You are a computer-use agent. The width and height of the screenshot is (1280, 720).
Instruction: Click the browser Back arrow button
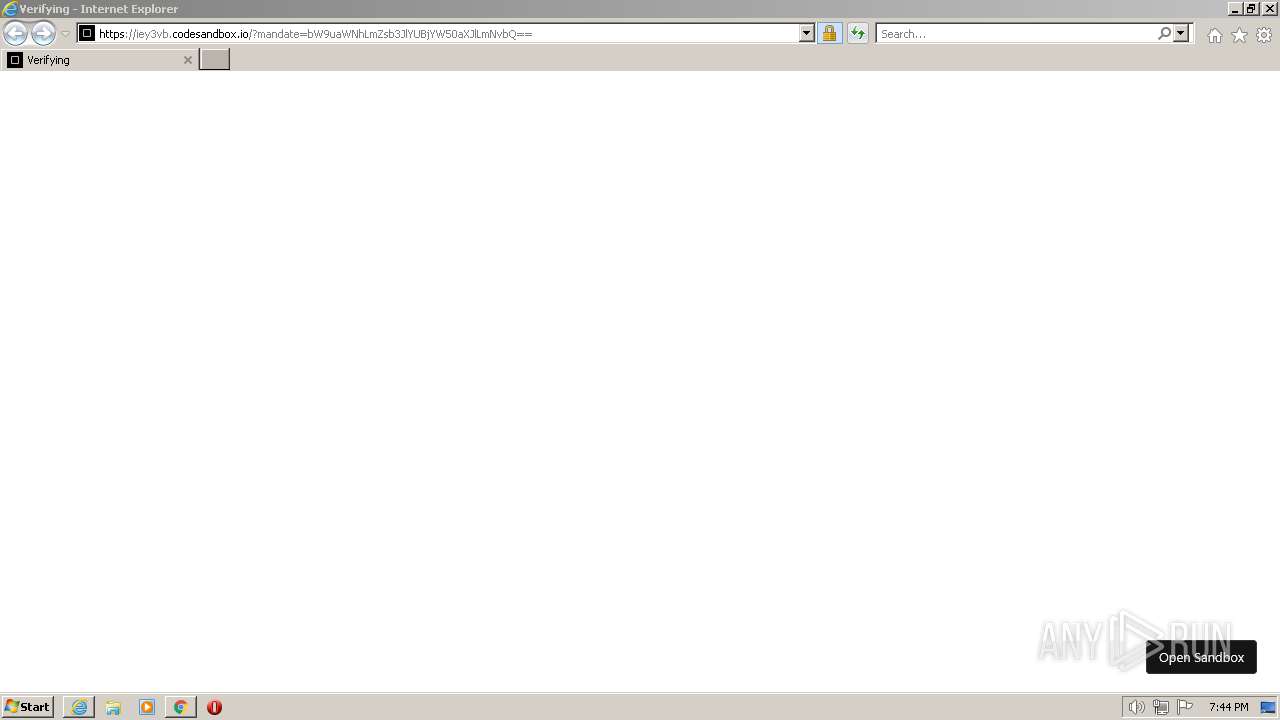pos(15,33)
